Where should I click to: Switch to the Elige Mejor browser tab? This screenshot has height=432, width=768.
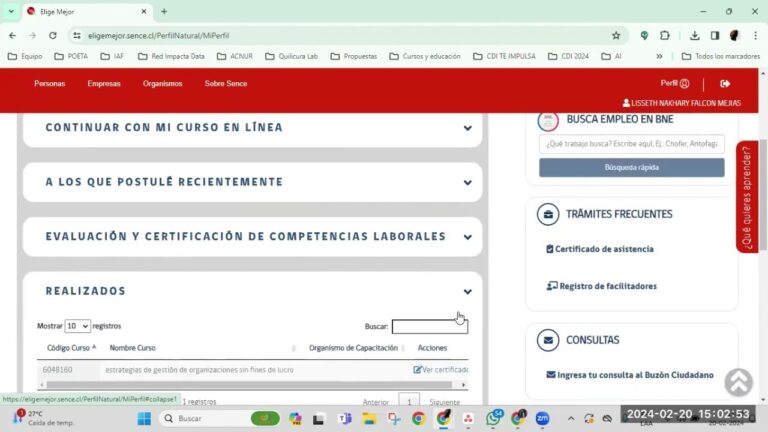pyautogui.click(x=87, y=11)
